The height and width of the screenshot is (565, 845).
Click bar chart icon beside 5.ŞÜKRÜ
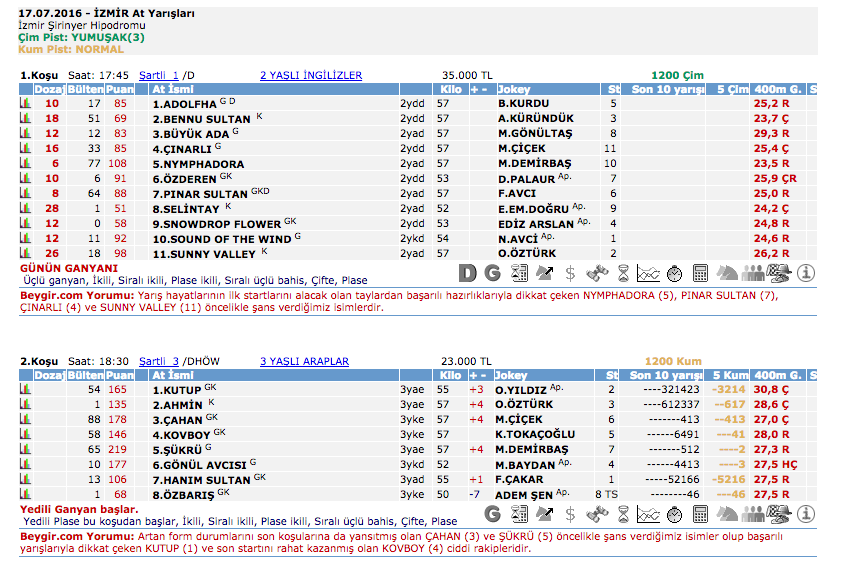point(26,449)
